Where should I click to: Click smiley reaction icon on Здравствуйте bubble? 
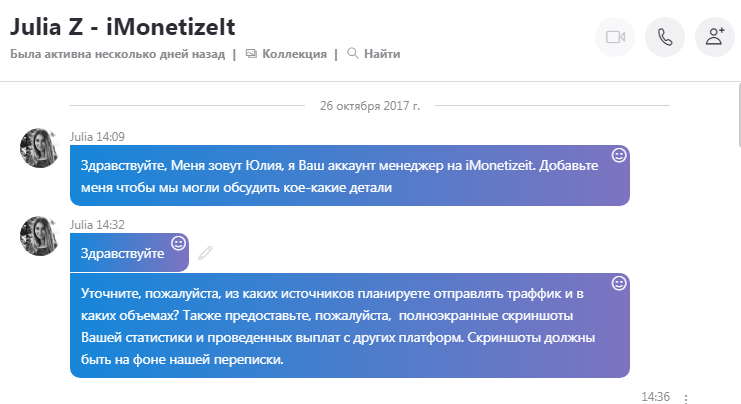click(x=179, y=242)
